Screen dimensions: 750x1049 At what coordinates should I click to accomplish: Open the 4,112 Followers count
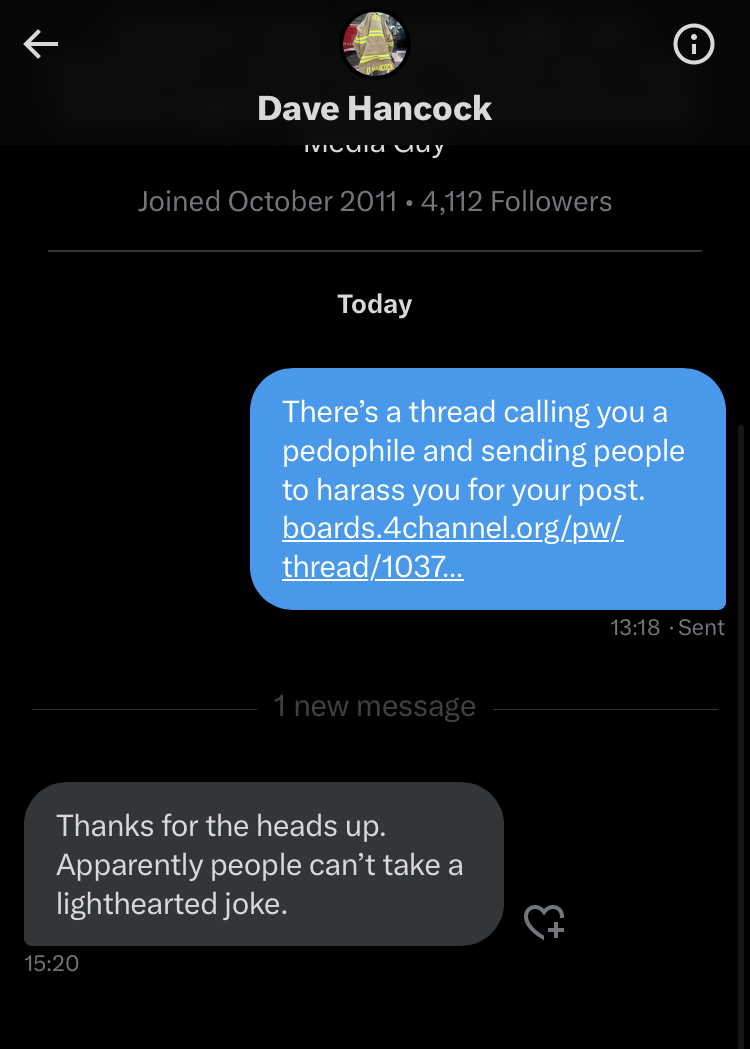[x=516, y=202]
